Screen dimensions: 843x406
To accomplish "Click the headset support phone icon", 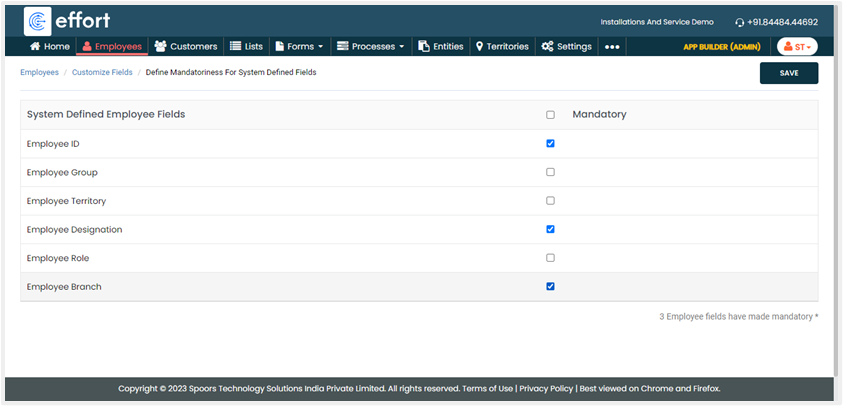I will pyautogui.click(x=739, y=22).
